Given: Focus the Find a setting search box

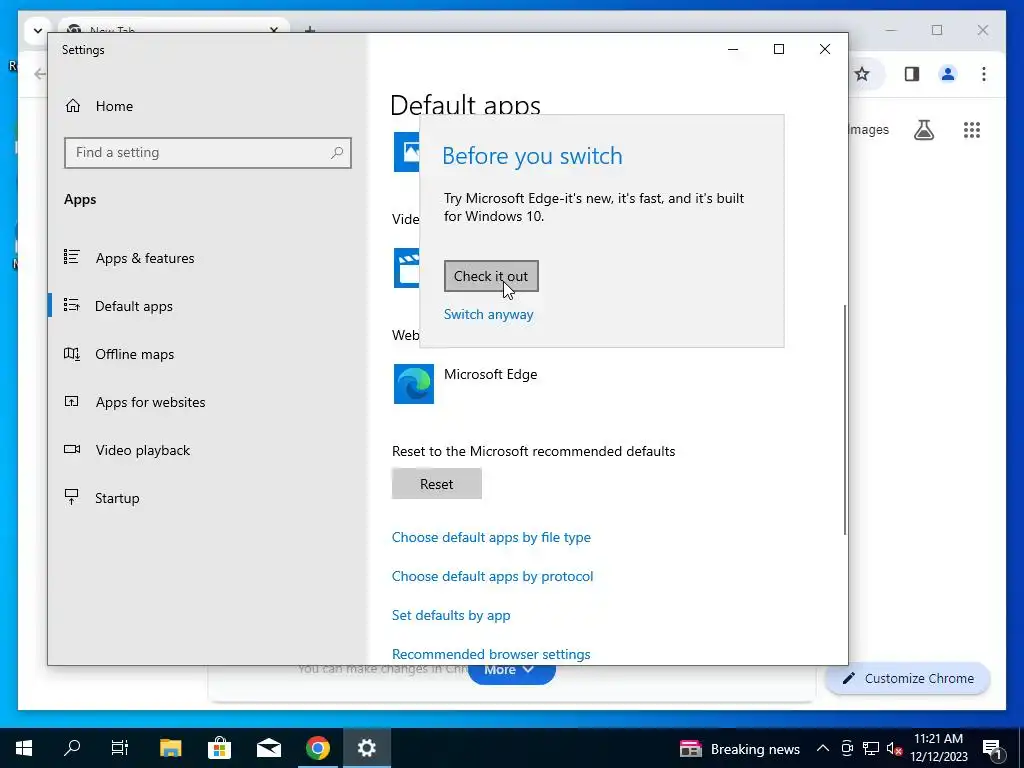Looking at the screenshot, I should click(208, 153).
